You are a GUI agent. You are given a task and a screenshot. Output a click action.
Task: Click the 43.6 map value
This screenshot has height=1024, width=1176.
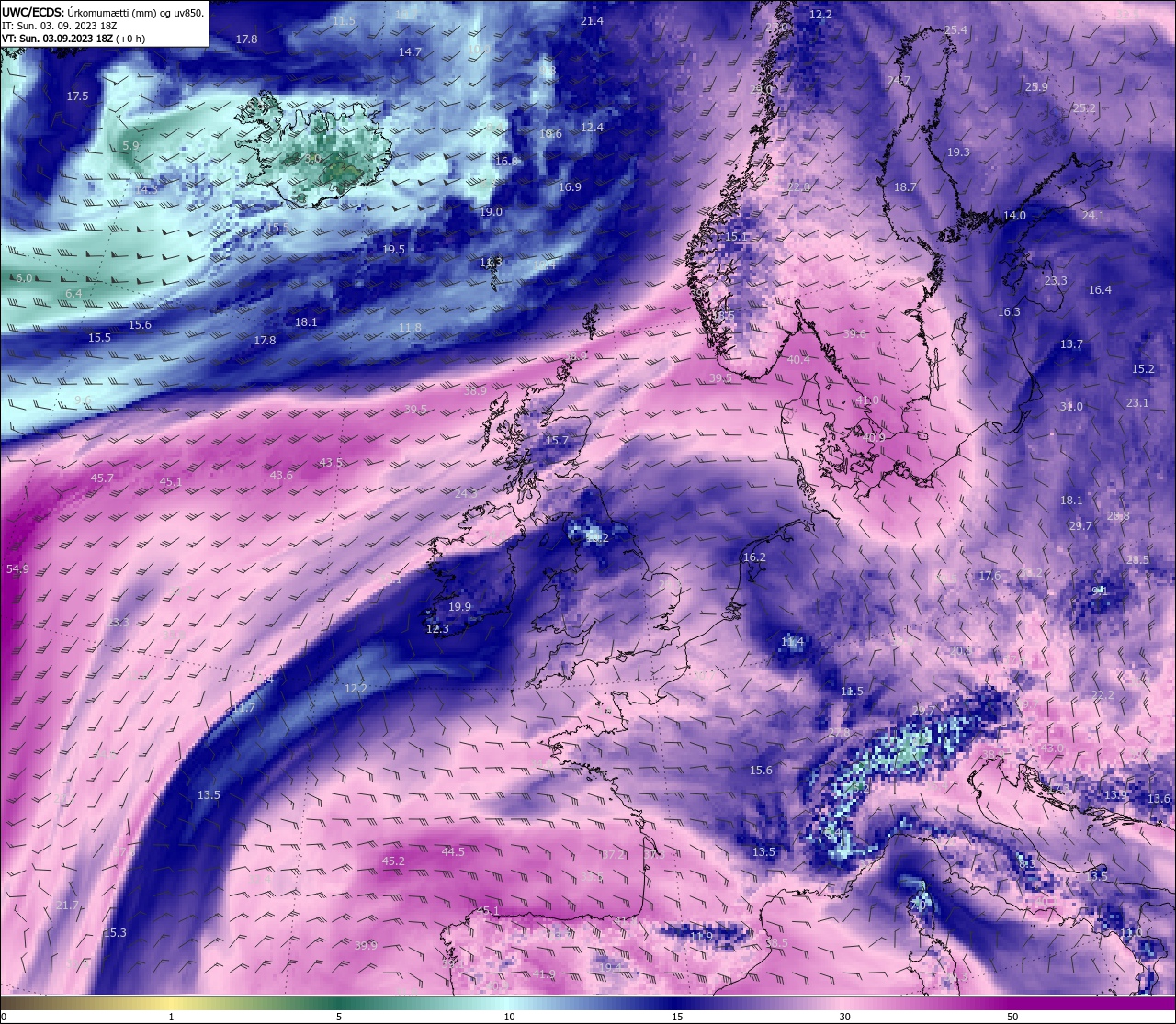point(281,475)
